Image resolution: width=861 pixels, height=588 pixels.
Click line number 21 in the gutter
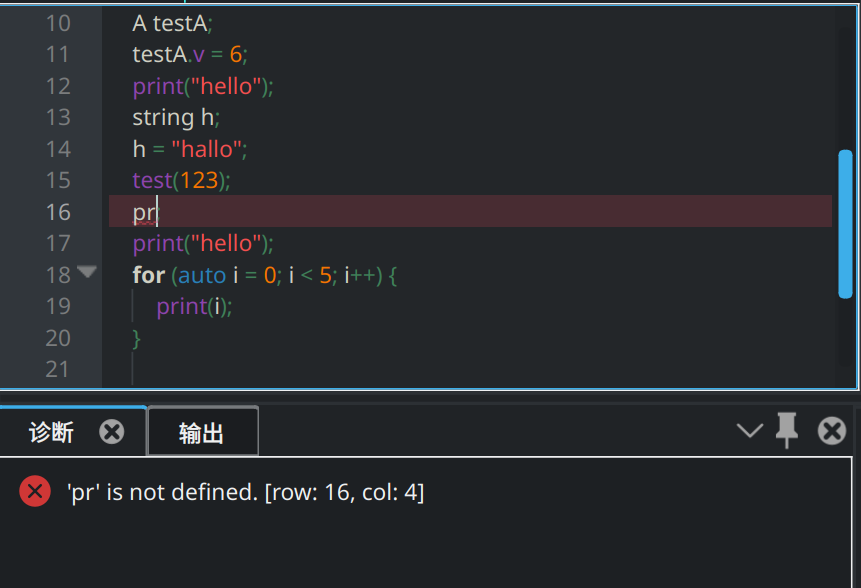coord(58,369)
